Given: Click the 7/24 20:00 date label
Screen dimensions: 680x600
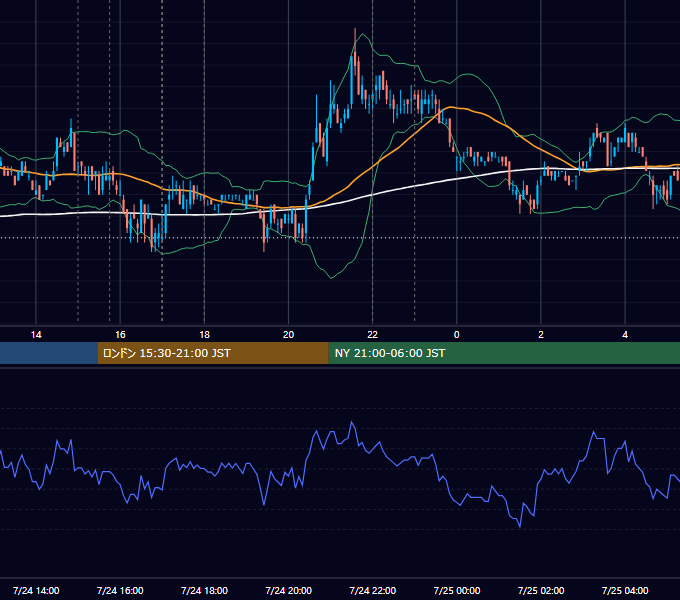Looking at the screenshot, I should [x=288, y=590].
